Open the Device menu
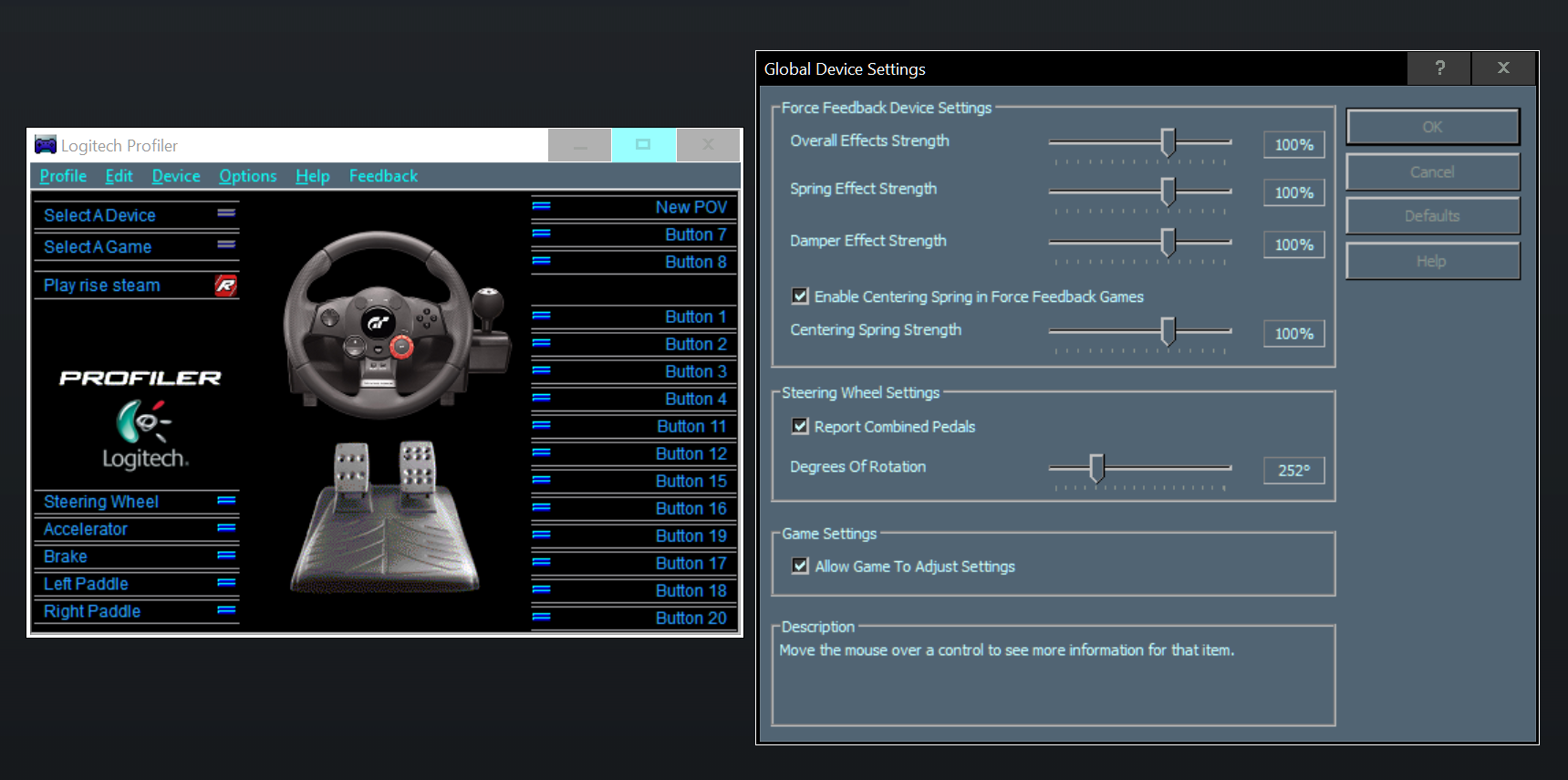1568x780 pixels. tap(176, 176)
